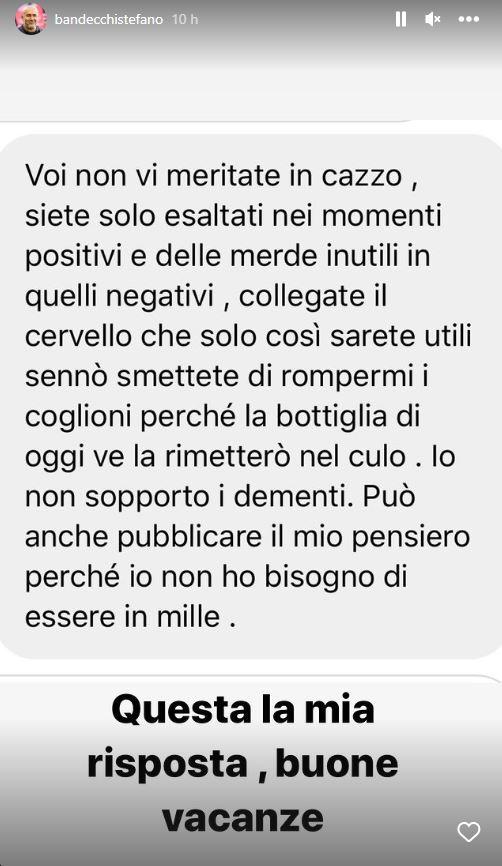The image size is (502, 866).
Task: Click the line "perché io non ho bisogno di"
Action: point(216,577)
